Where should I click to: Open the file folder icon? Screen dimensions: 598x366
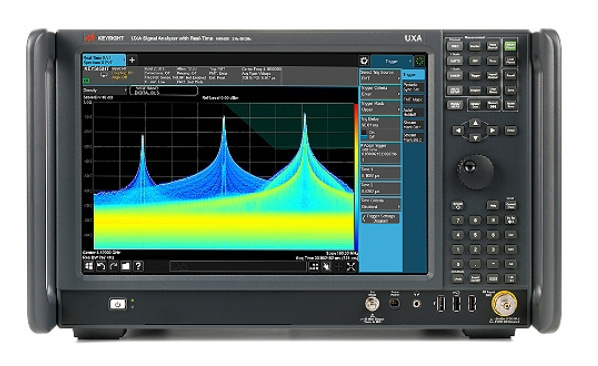(x=125, y=266)
